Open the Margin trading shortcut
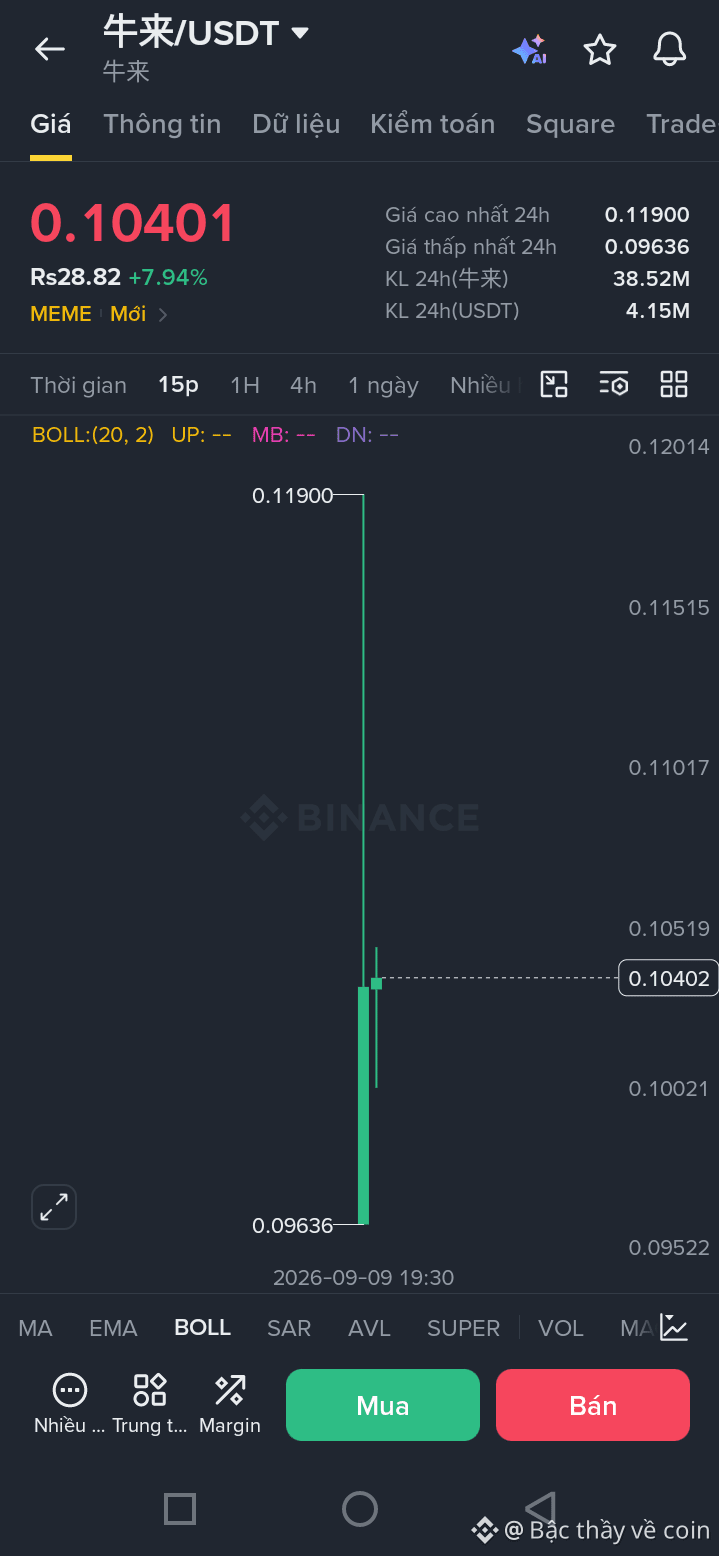Image resolution: width=719 pixels, height=1556 pixels. (230, 1403)
